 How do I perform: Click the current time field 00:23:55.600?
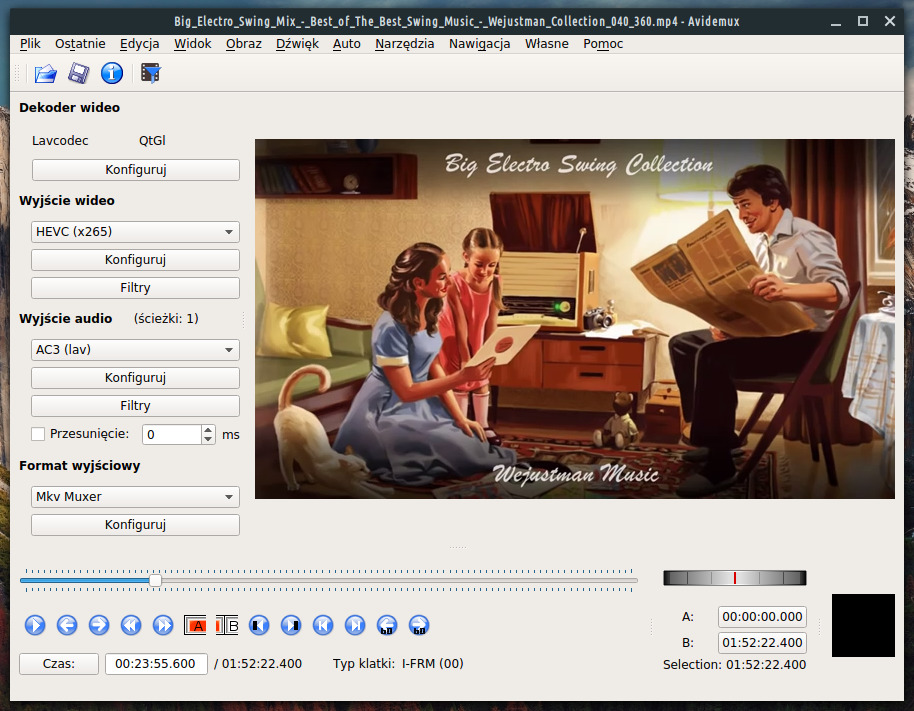156,664
